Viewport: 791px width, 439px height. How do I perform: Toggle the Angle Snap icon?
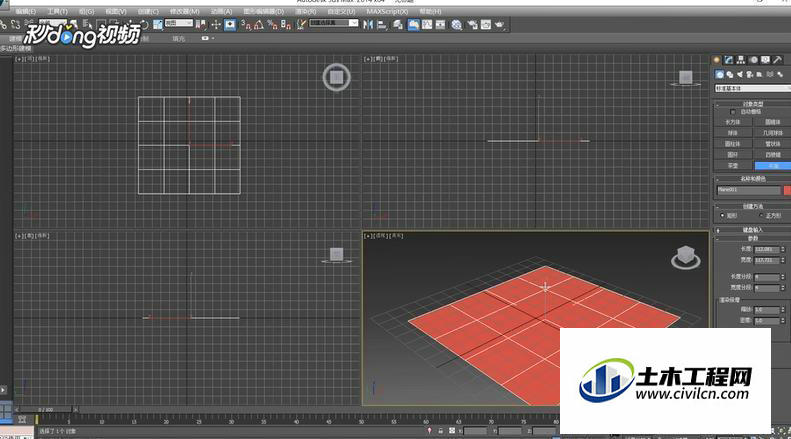259,24
